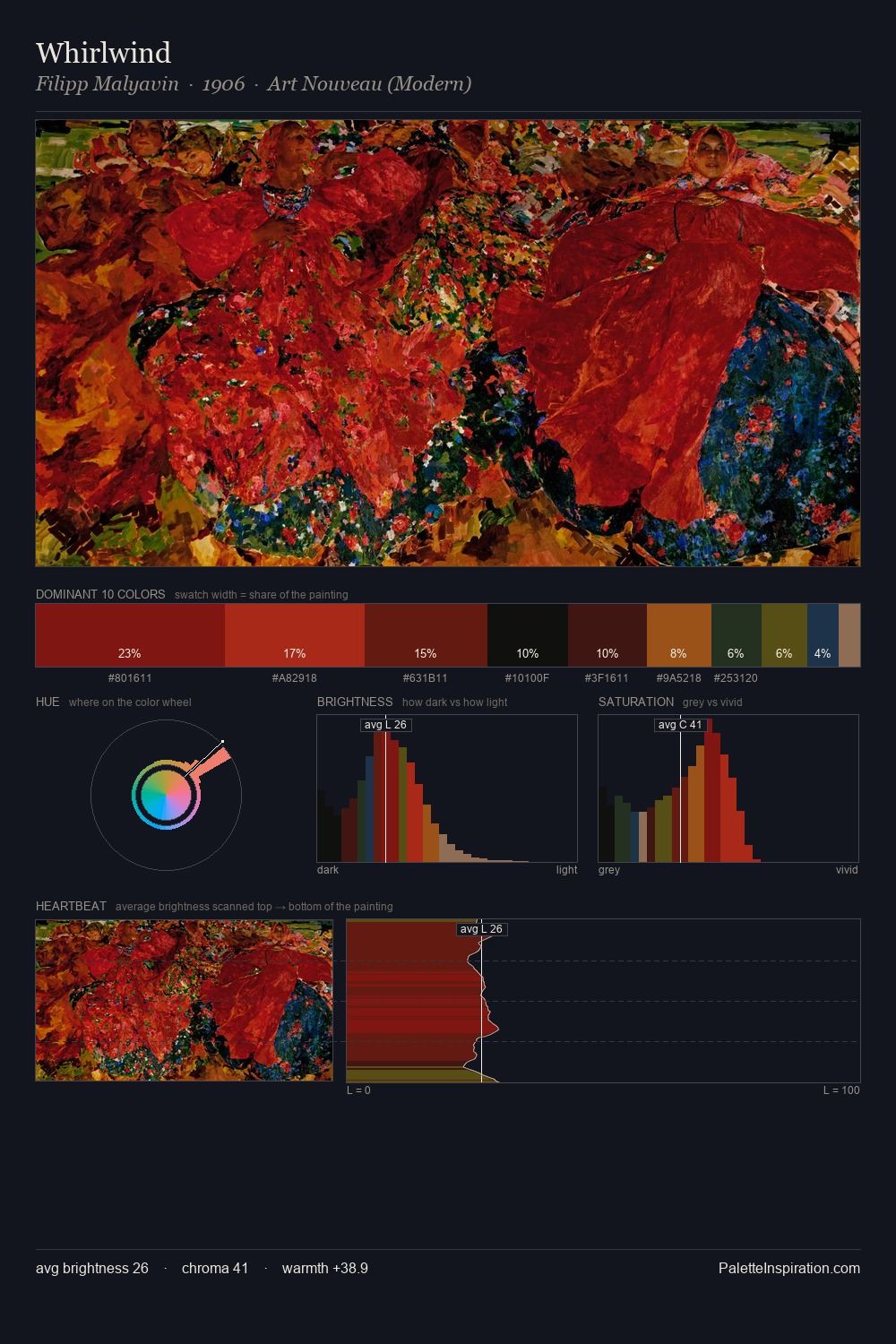Click the unlabeled tan swatch at palette end
Viewport: 896px width, 1344px height.
point(849,635)
